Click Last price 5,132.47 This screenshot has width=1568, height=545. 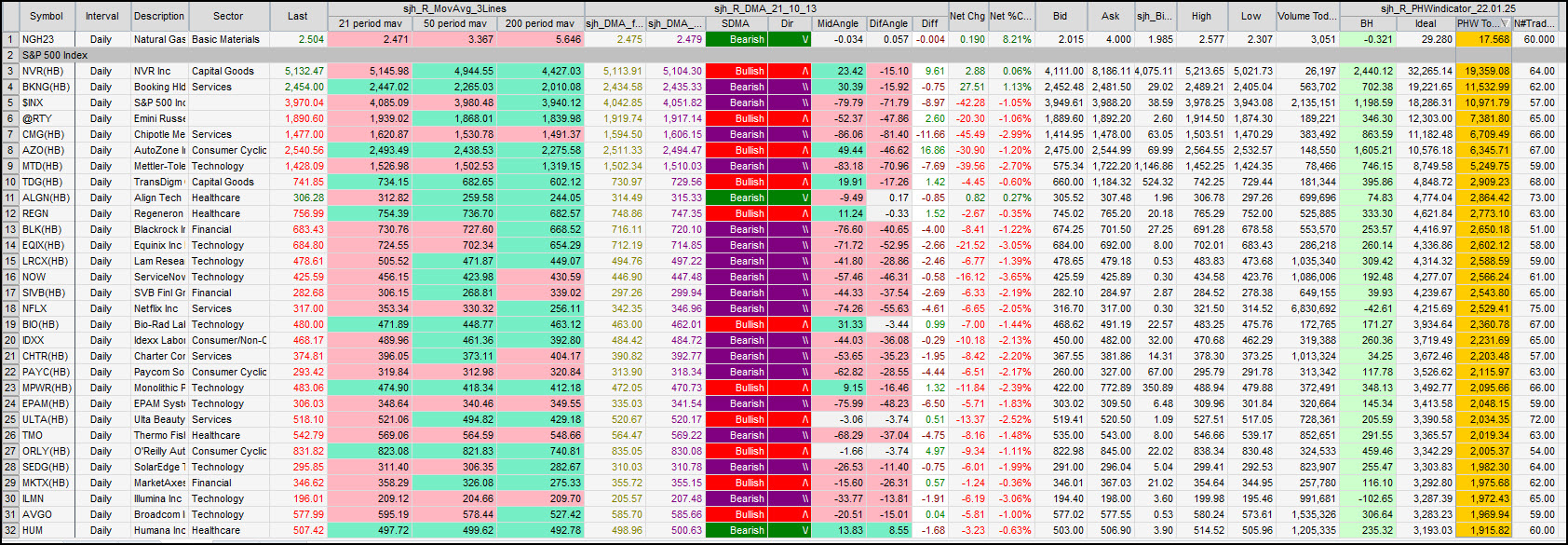point(304,71)
